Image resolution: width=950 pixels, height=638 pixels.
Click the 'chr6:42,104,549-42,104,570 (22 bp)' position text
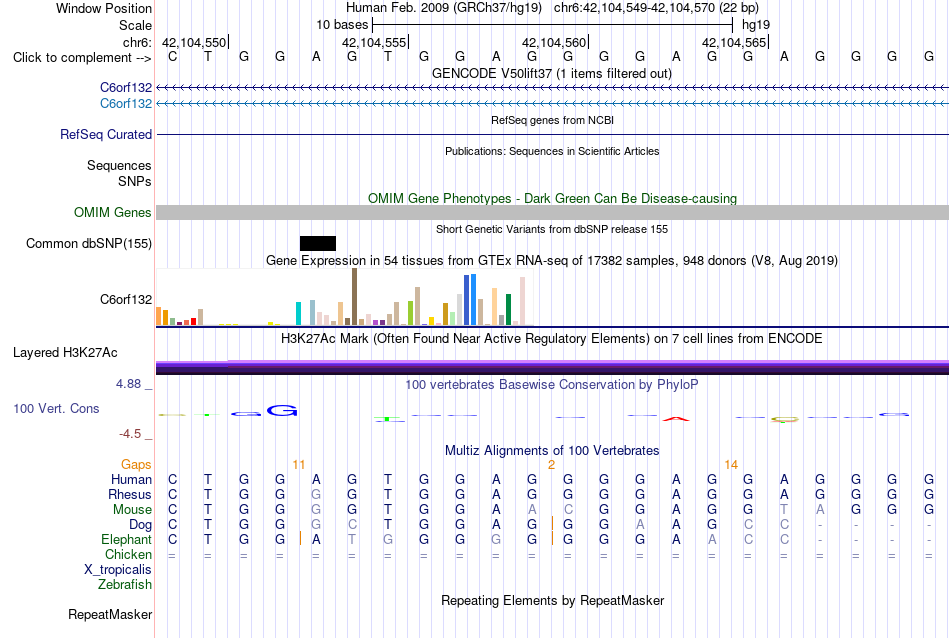pyautogui.click(x=656, y=8)
